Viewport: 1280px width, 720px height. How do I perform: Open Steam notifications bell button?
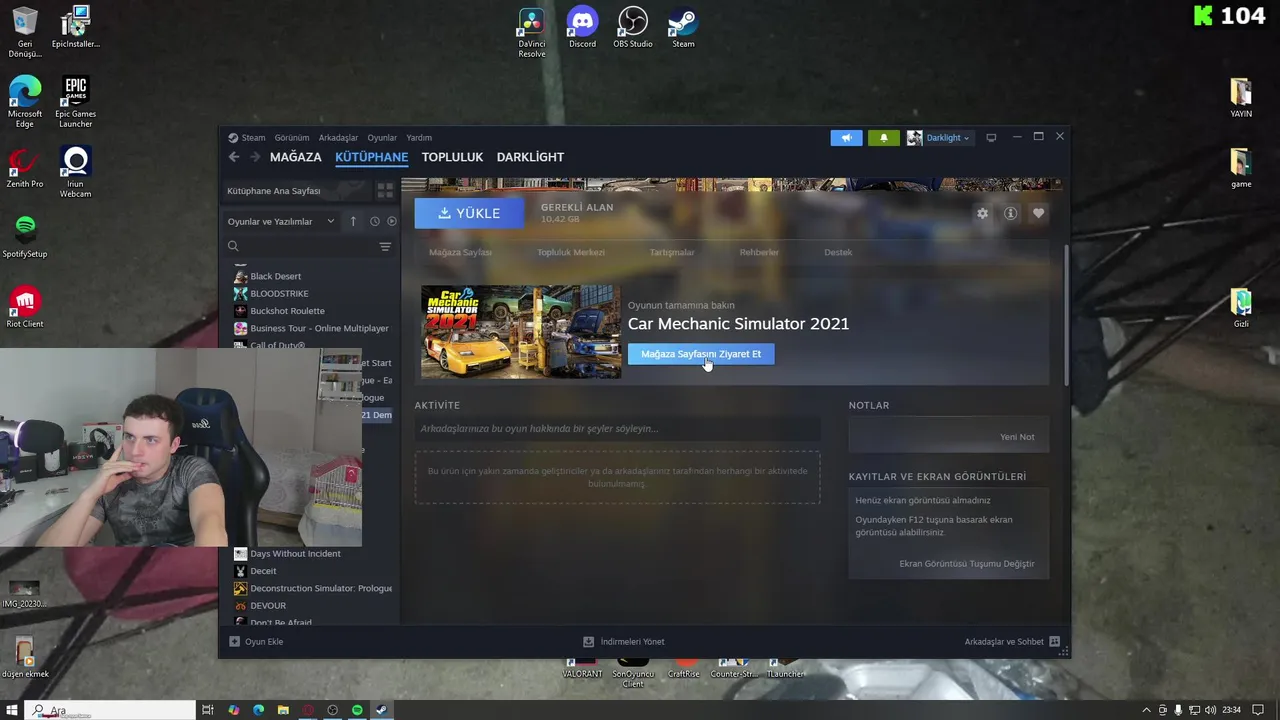[x=883, y=138]
